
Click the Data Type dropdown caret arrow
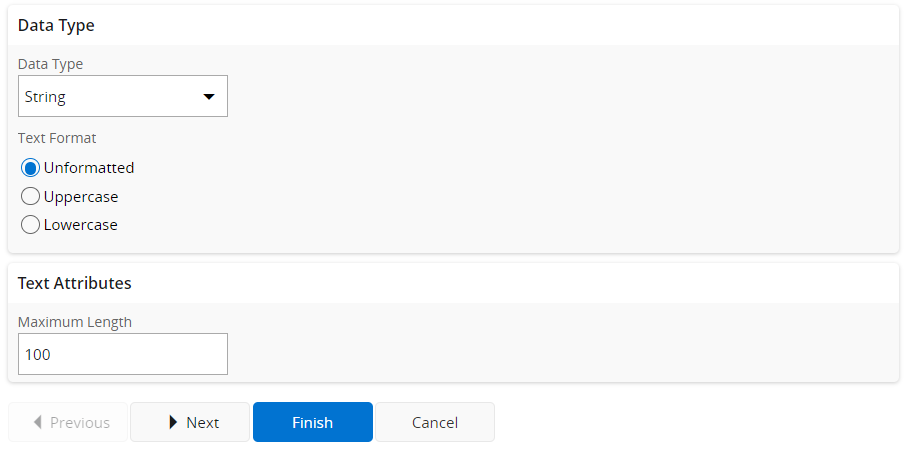pyautogui.click(x=209, y=97)
